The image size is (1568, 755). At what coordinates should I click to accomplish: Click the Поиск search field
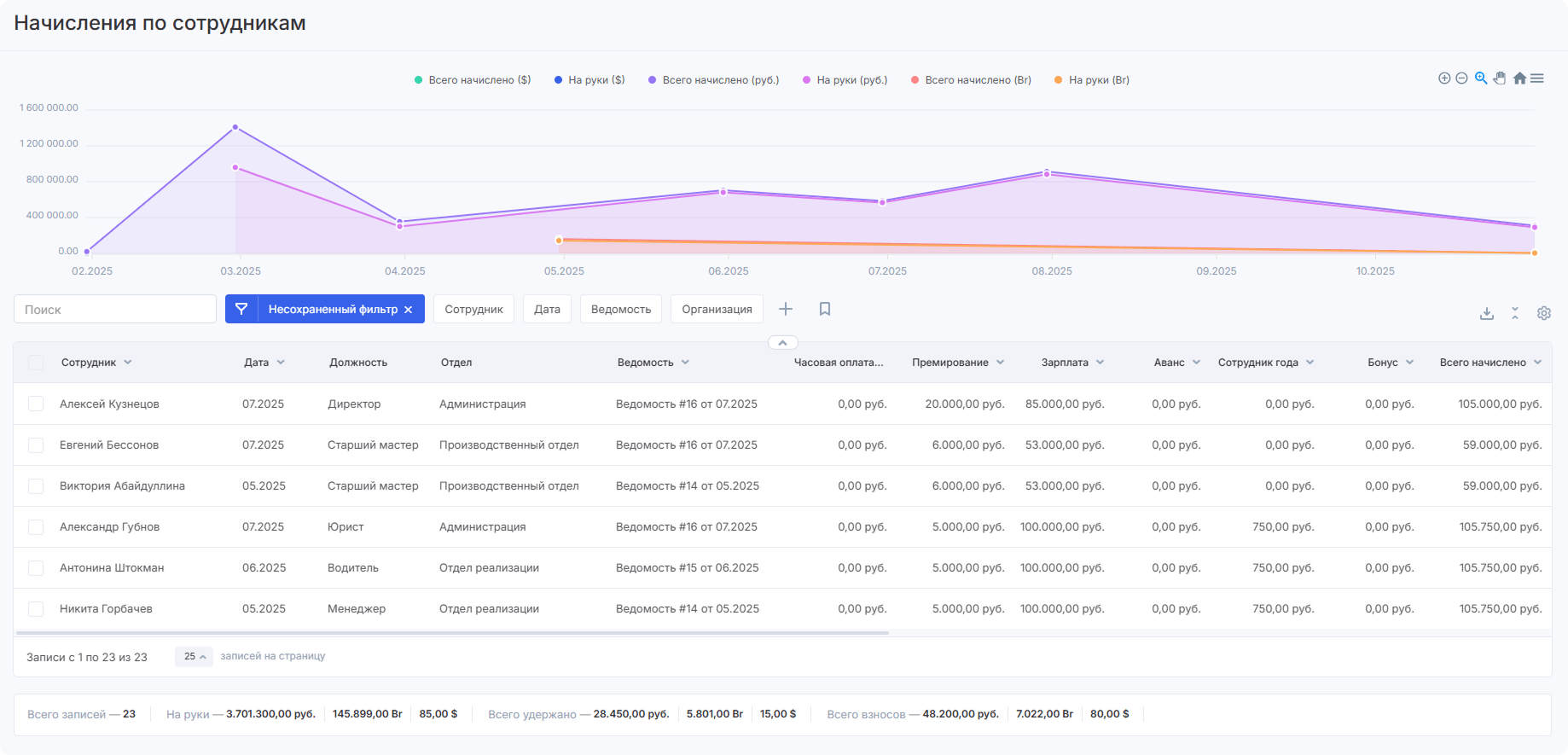tap(115, 309)
